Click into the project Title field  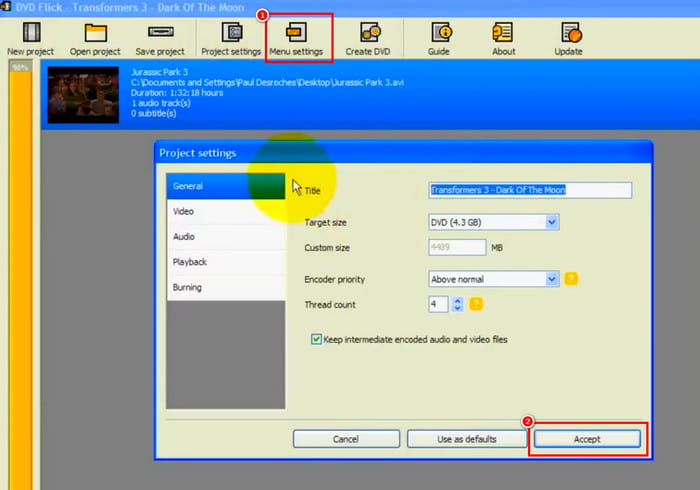530,190
